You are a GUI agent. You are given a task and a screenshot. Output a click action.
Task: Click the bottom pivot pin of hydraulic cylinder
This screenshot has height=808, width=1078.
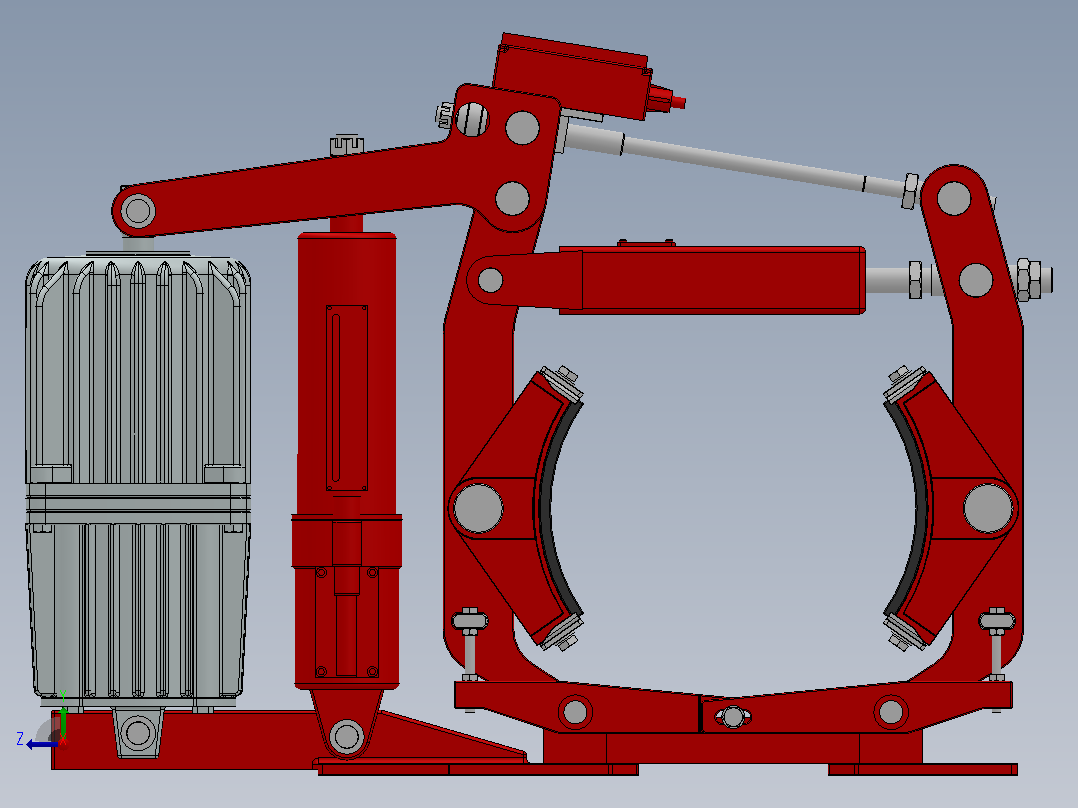click(346, 736)
